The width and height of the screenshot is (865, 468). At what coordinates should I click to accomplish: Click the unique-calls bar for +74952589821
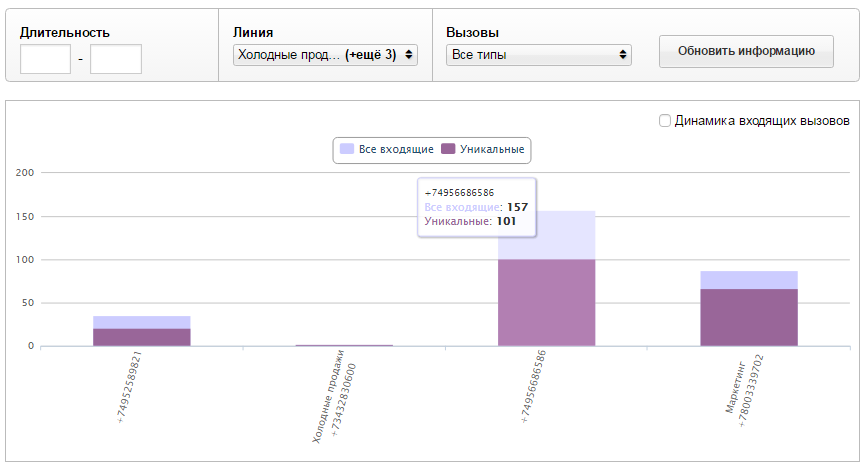point(142,337)
